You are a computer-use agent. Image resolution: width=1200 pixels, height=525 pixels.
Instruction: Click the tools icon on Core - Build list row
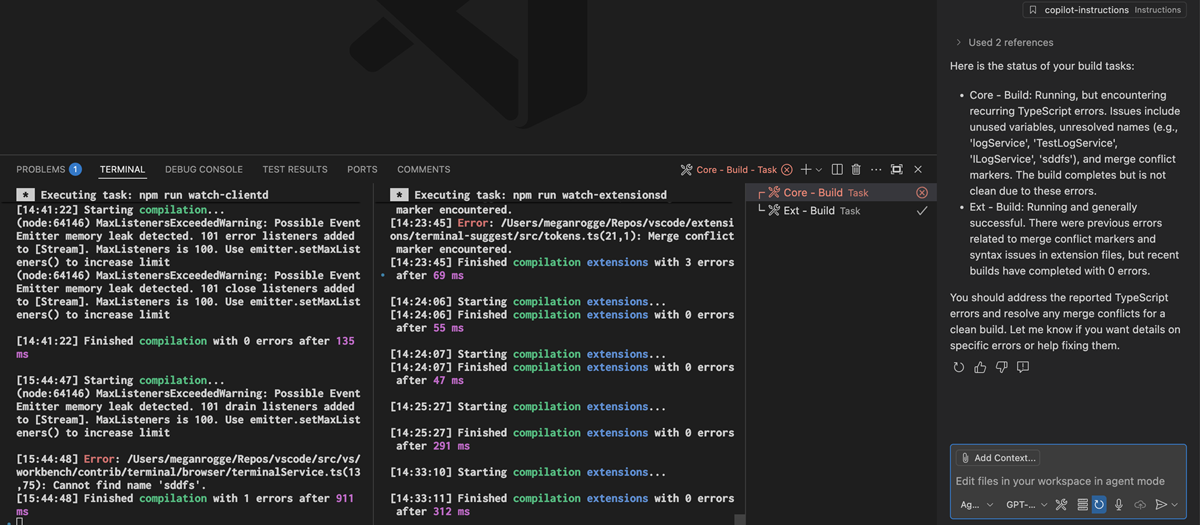pyautogui.click(x=774, y=192)
